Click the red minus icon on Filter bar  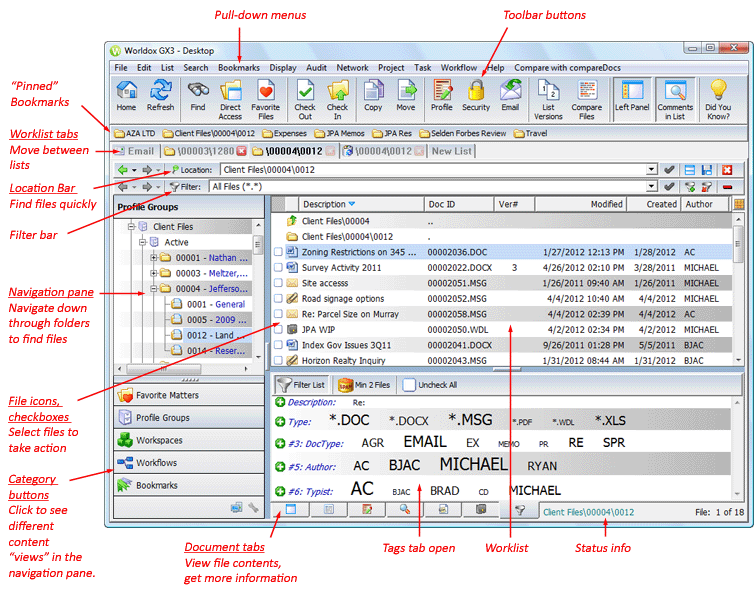(x=727, y=187)
